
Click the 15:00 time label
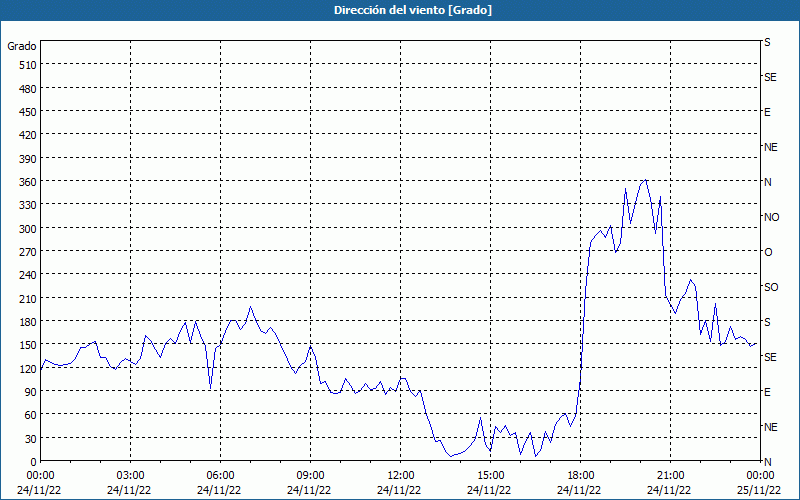coord(490,476)
